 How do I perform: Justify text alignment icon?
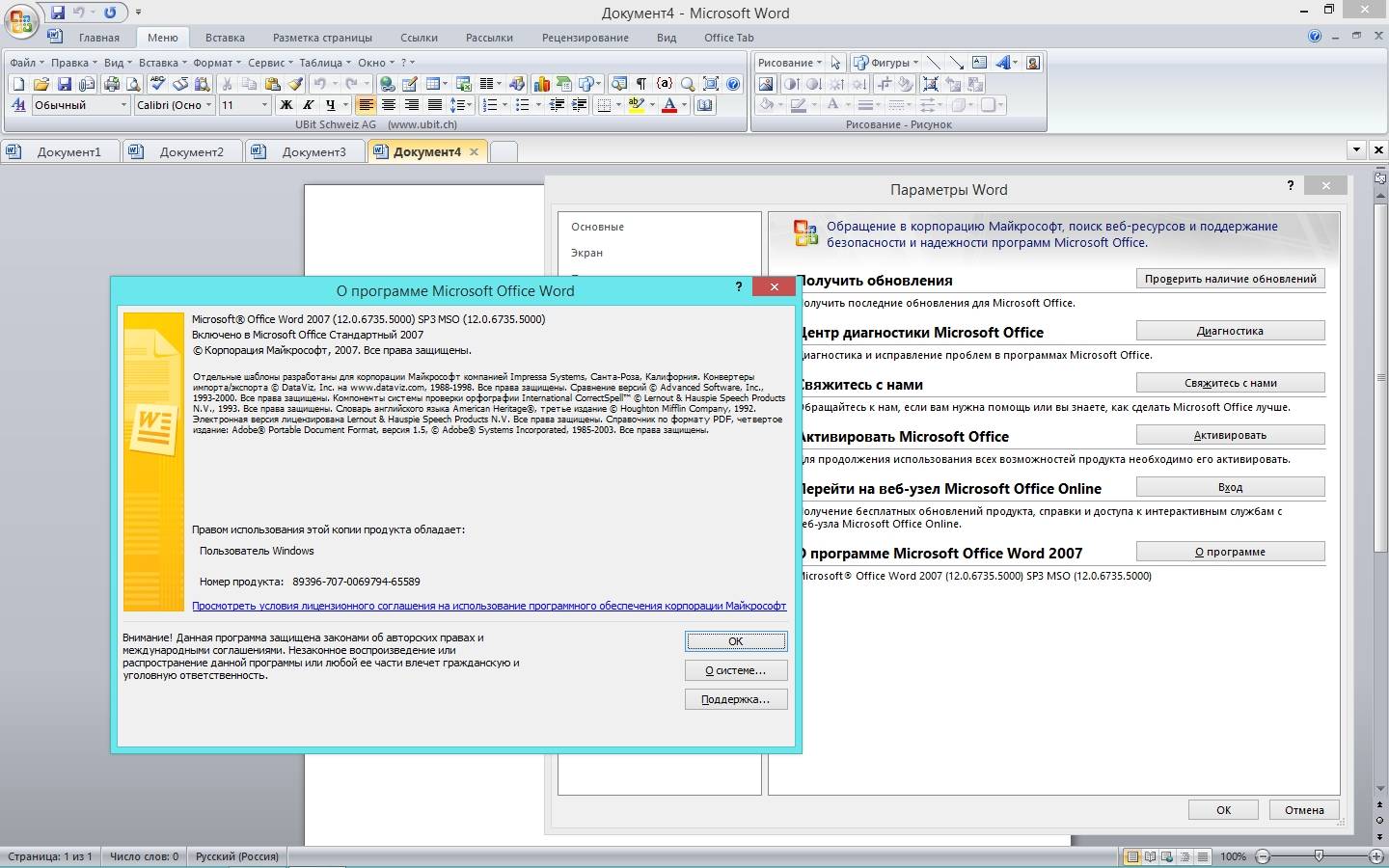pyautogui.click(x=435, y=105)
